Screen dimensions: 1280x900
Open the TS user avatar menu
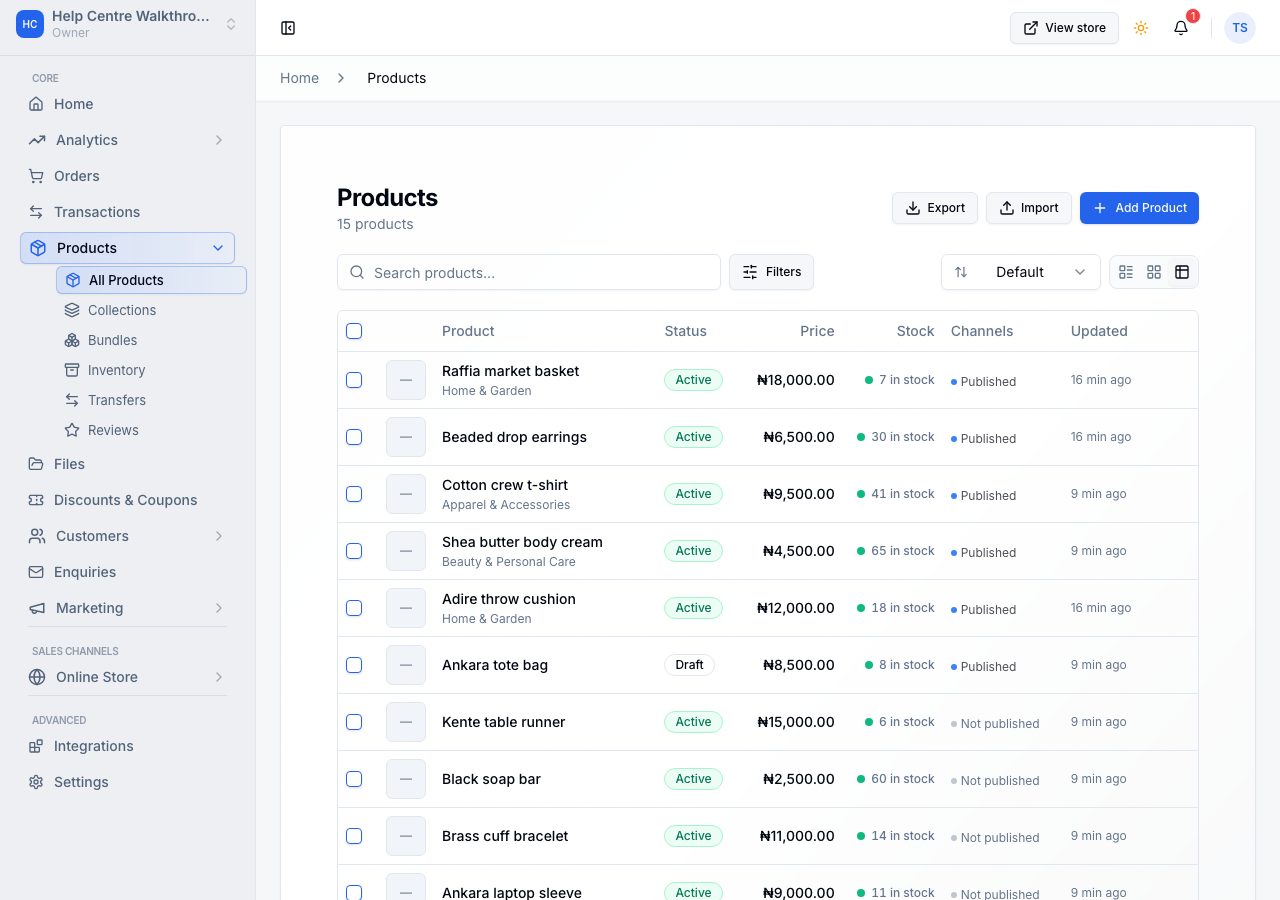[1240, 28]
